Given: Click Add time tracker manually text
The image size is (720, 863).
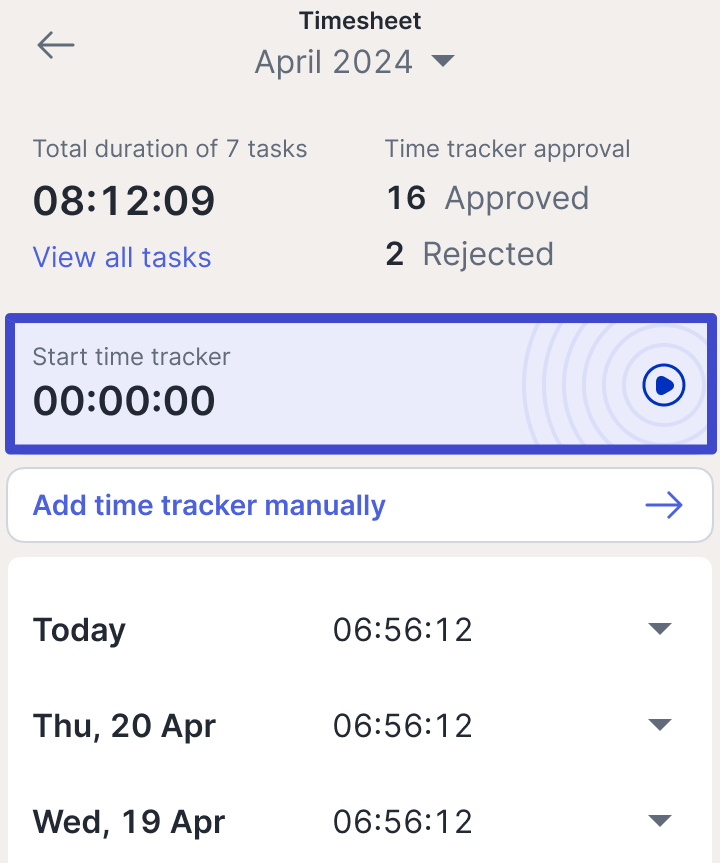Looking at the screenshot, I should point(209,505).
